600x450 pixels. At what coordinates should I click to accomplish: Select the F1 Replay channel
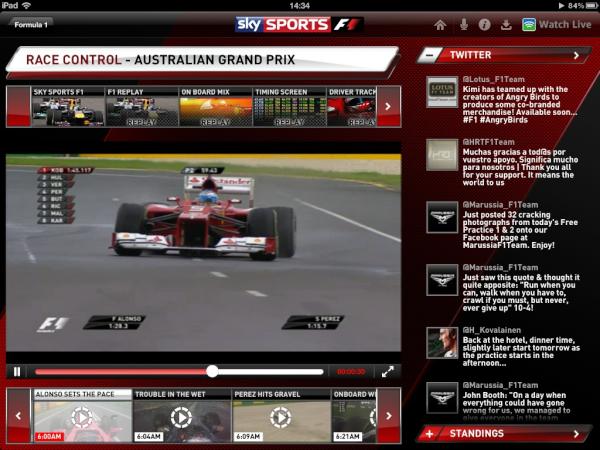[142, 107]
